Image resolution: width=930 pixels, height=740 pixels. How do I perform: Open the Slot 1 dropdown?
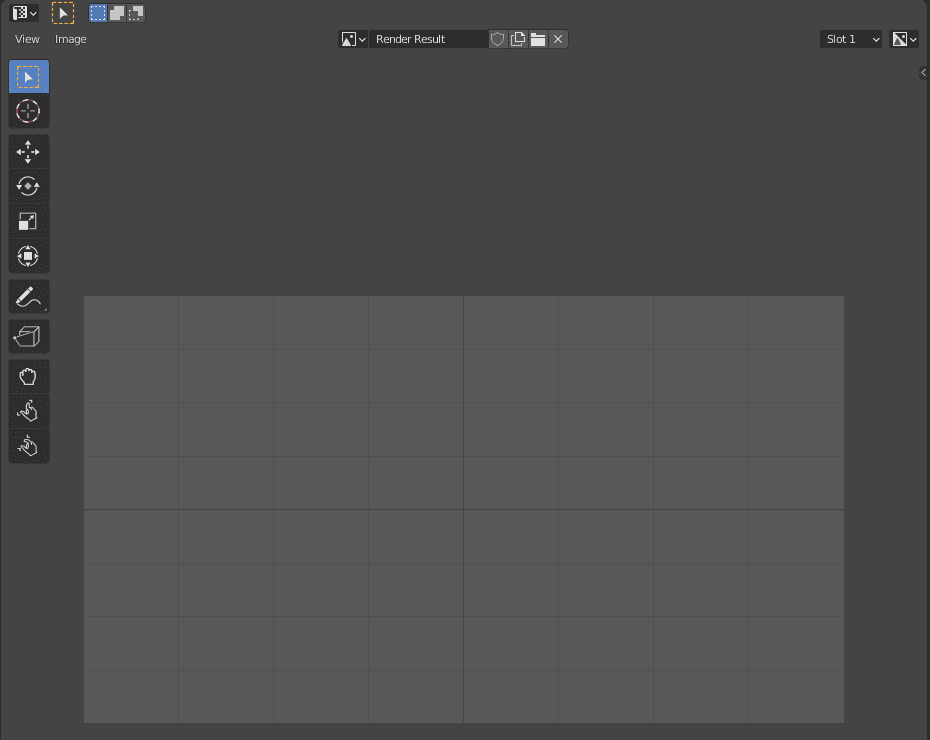click(x=850, y=39)
